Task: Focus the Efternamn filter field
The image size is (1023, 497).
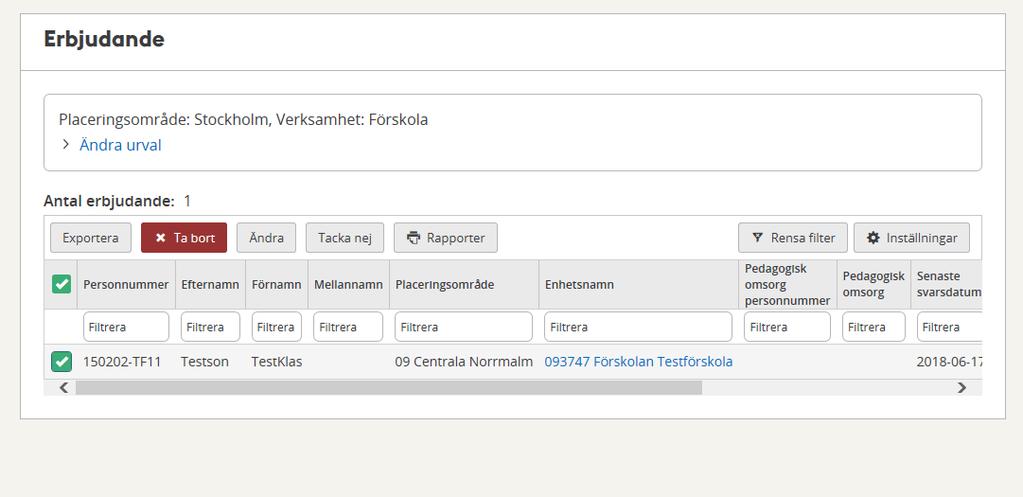Action: coord(210,327)
